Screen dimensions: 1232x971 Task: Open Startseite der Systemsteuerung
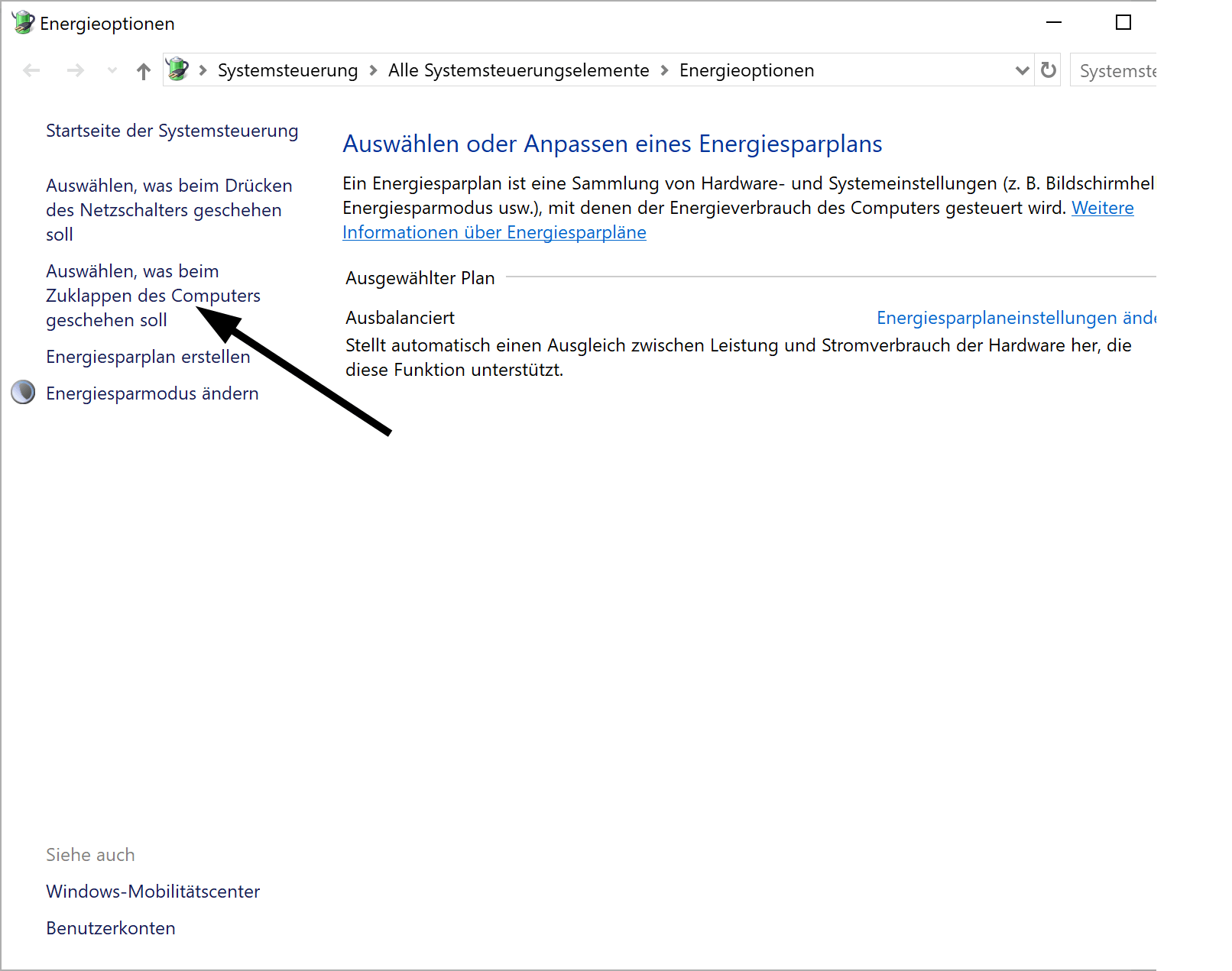pyautogui.click(x=171, y=131)
